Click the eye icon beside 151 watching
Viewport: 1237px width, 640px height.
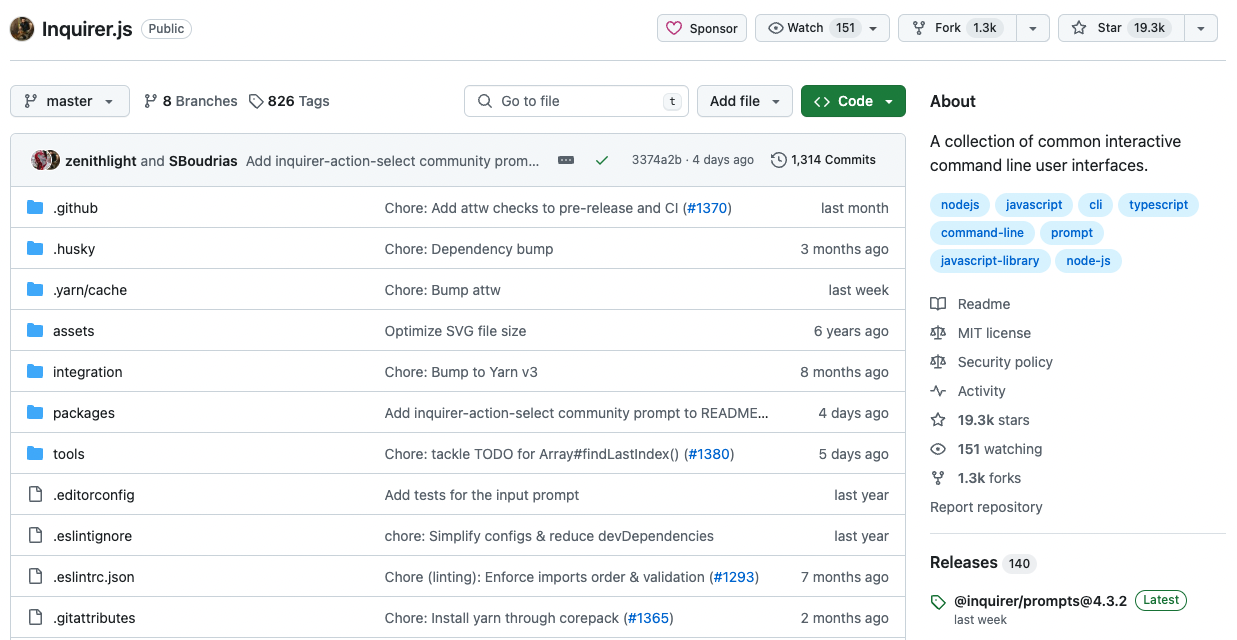point(938,449)
